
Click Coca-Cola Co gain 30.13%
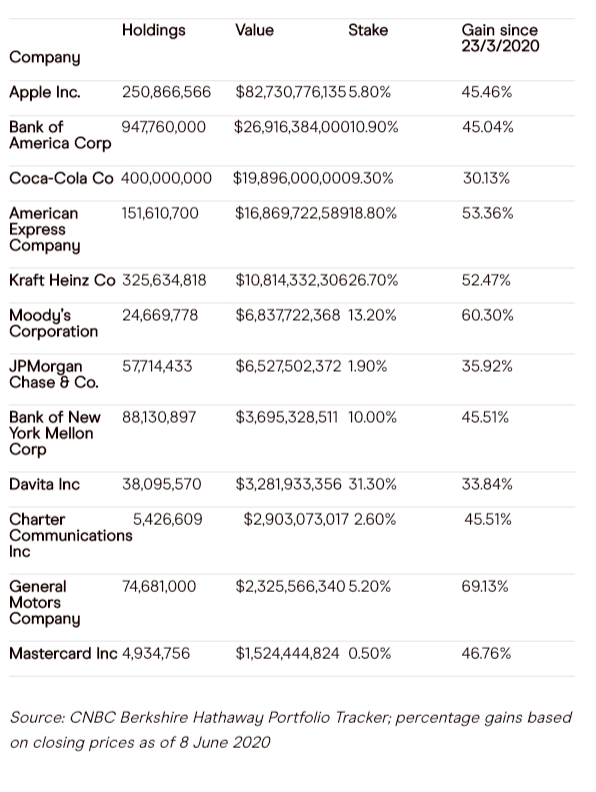[486, 178]
